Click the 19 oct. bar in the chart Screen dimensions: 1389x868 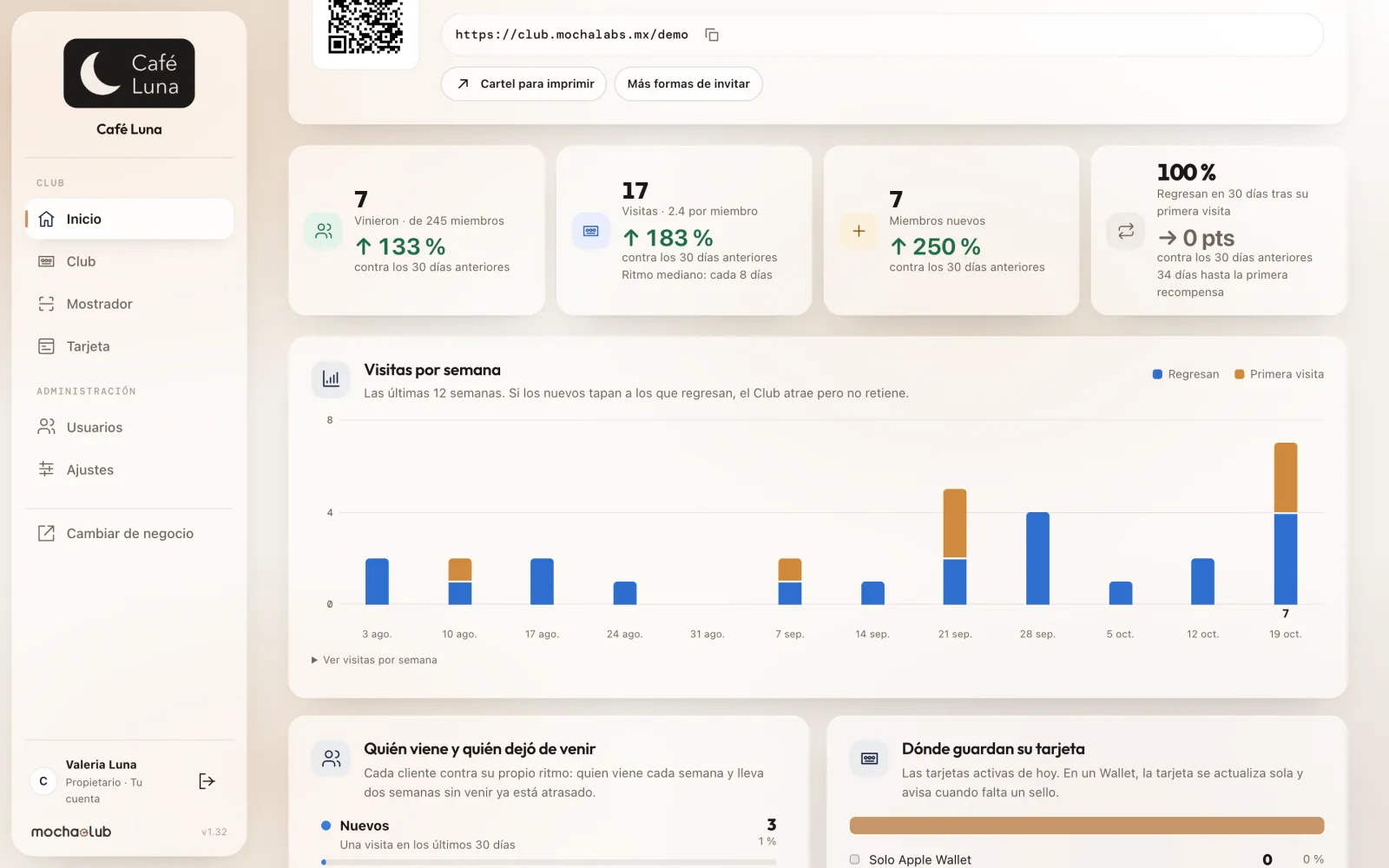click(1286, 523)
